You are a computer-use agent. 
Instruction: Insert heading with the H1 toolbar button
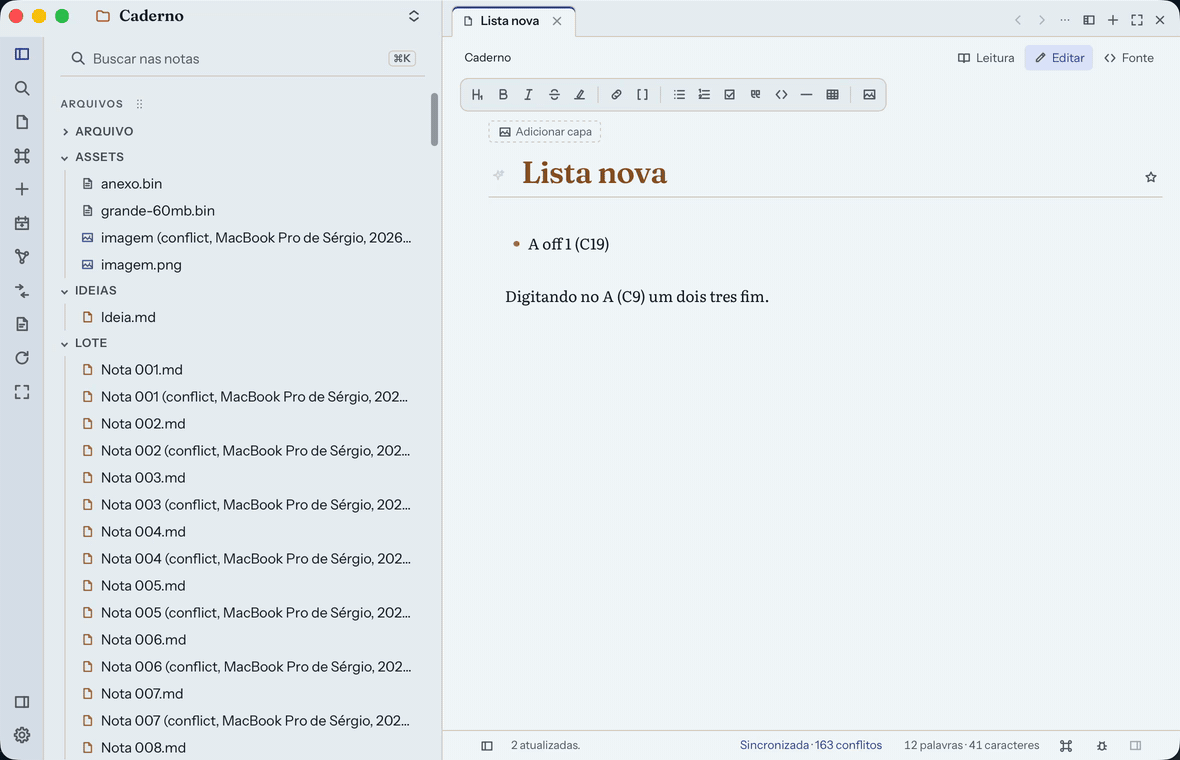(477, 95)
